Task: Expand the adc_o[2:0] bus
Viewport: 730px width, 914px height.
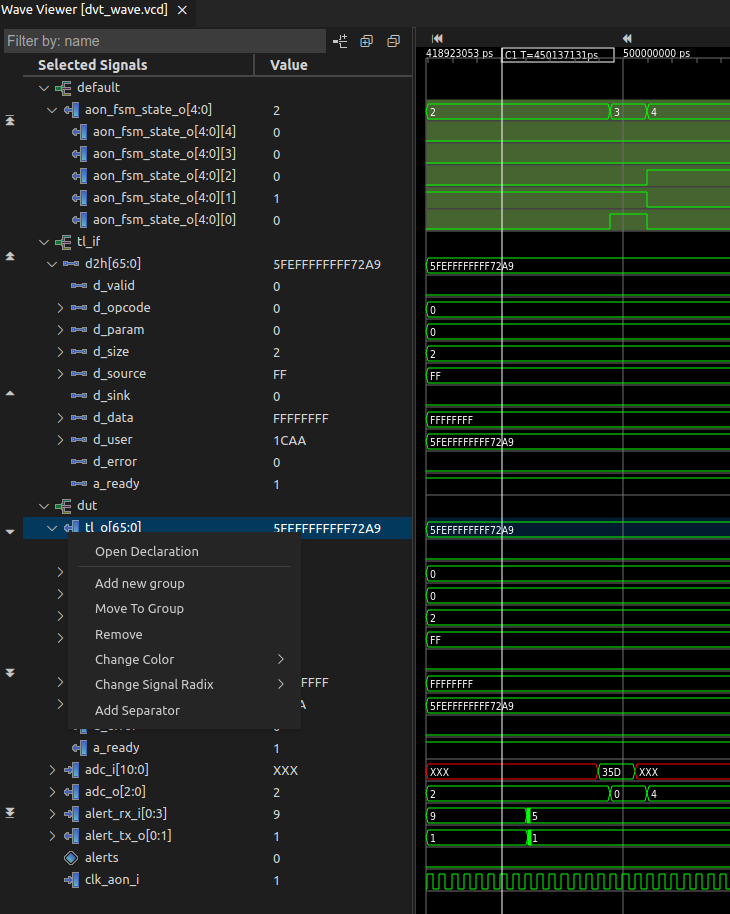Action: (52, 792)
